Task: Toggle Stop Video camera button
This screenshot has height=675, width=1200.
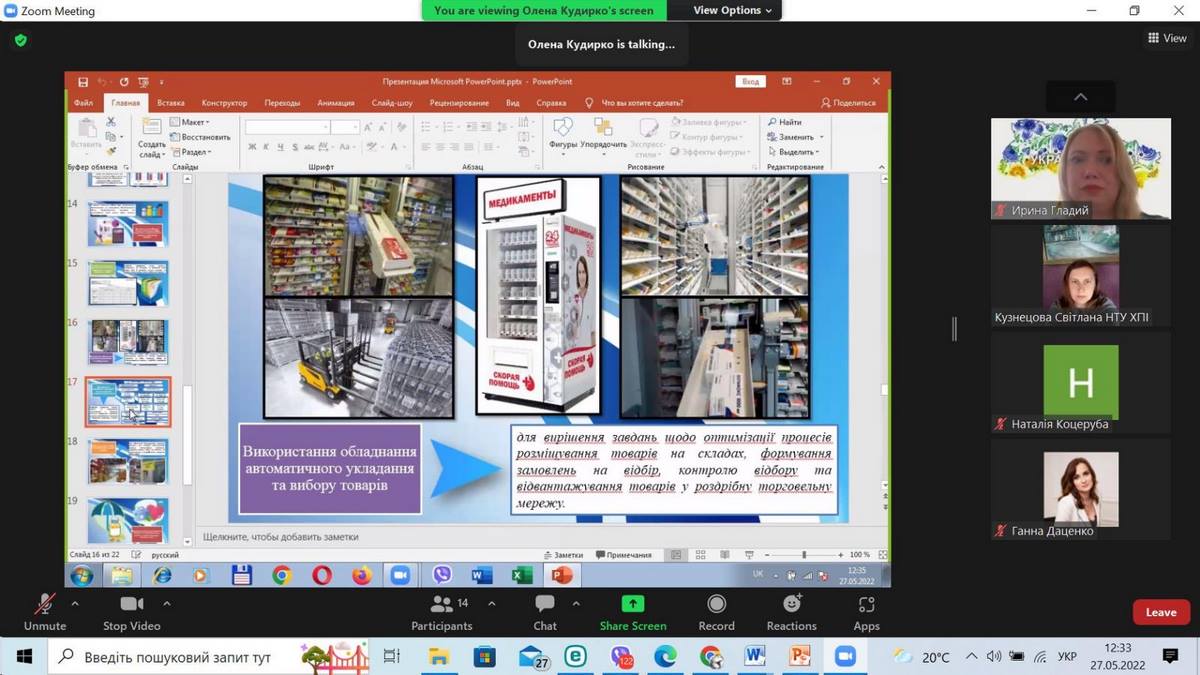Action: point(132,613)
